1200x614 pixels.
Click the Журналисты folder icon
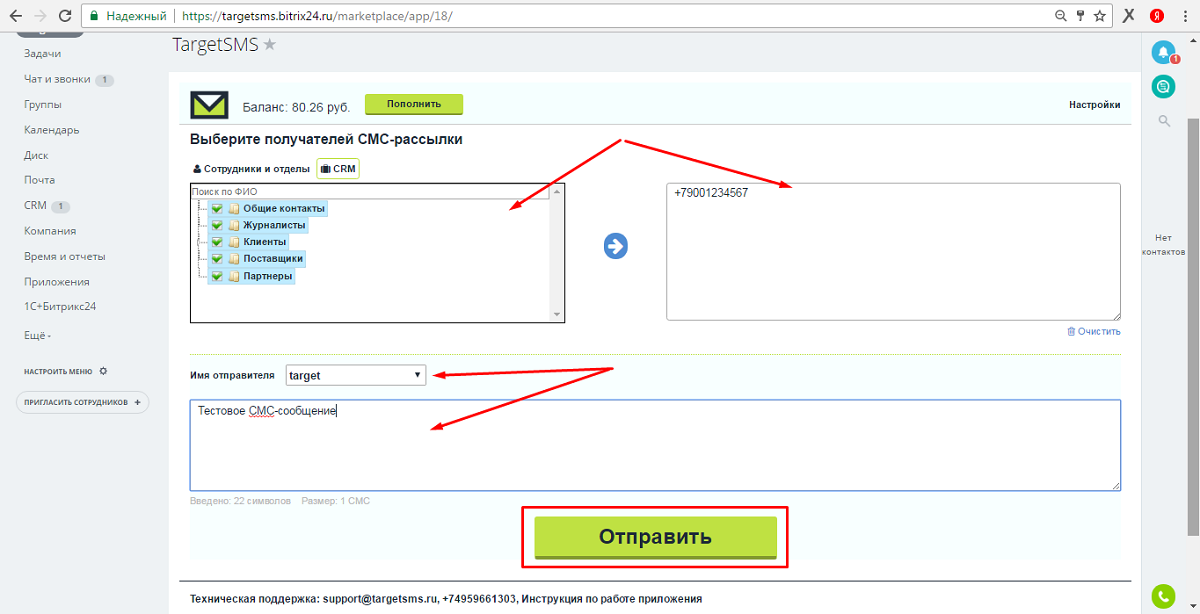[234, 226]
